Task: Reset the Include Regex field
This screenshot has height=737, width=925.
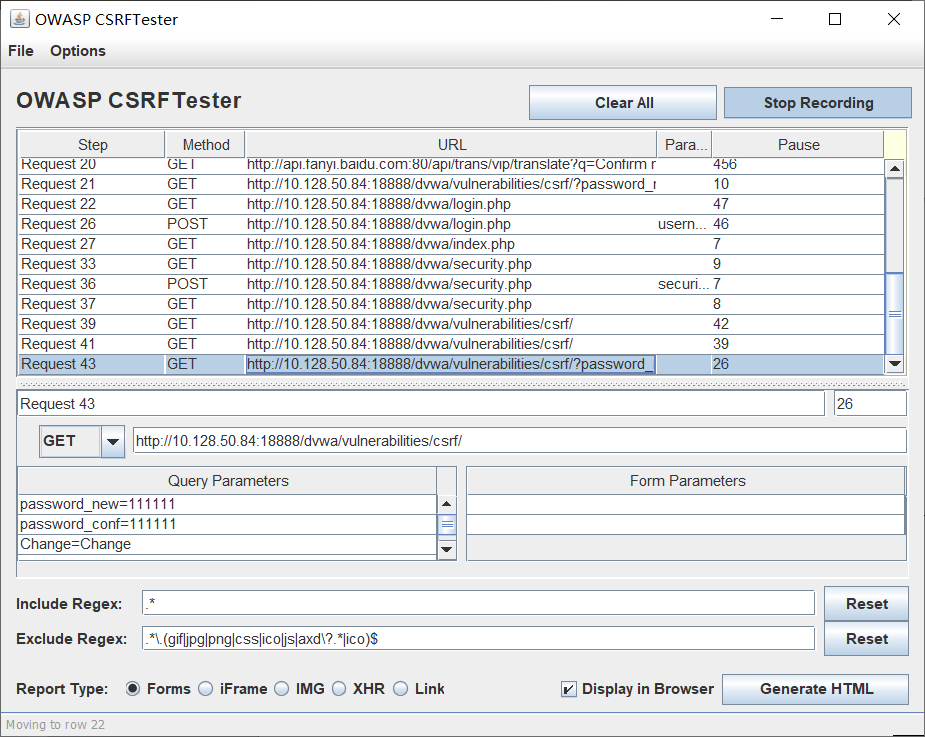Action: [x=866, y=604]
